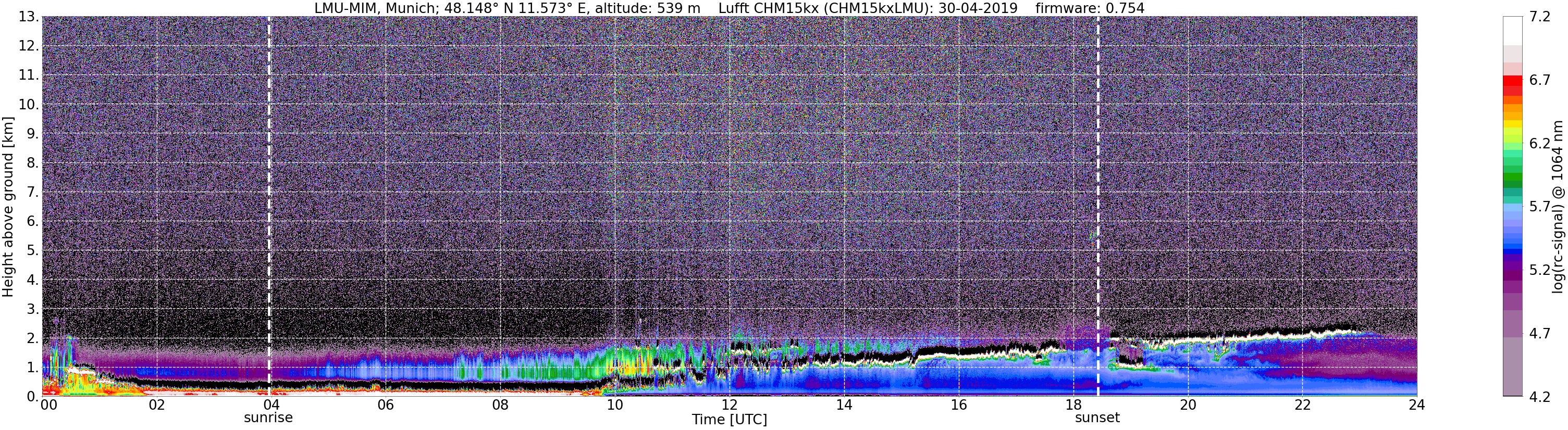Click the 'sunrise' label below the axis
The width and height of the screenshot is (1568, 430).
click(x=268, y=418)
